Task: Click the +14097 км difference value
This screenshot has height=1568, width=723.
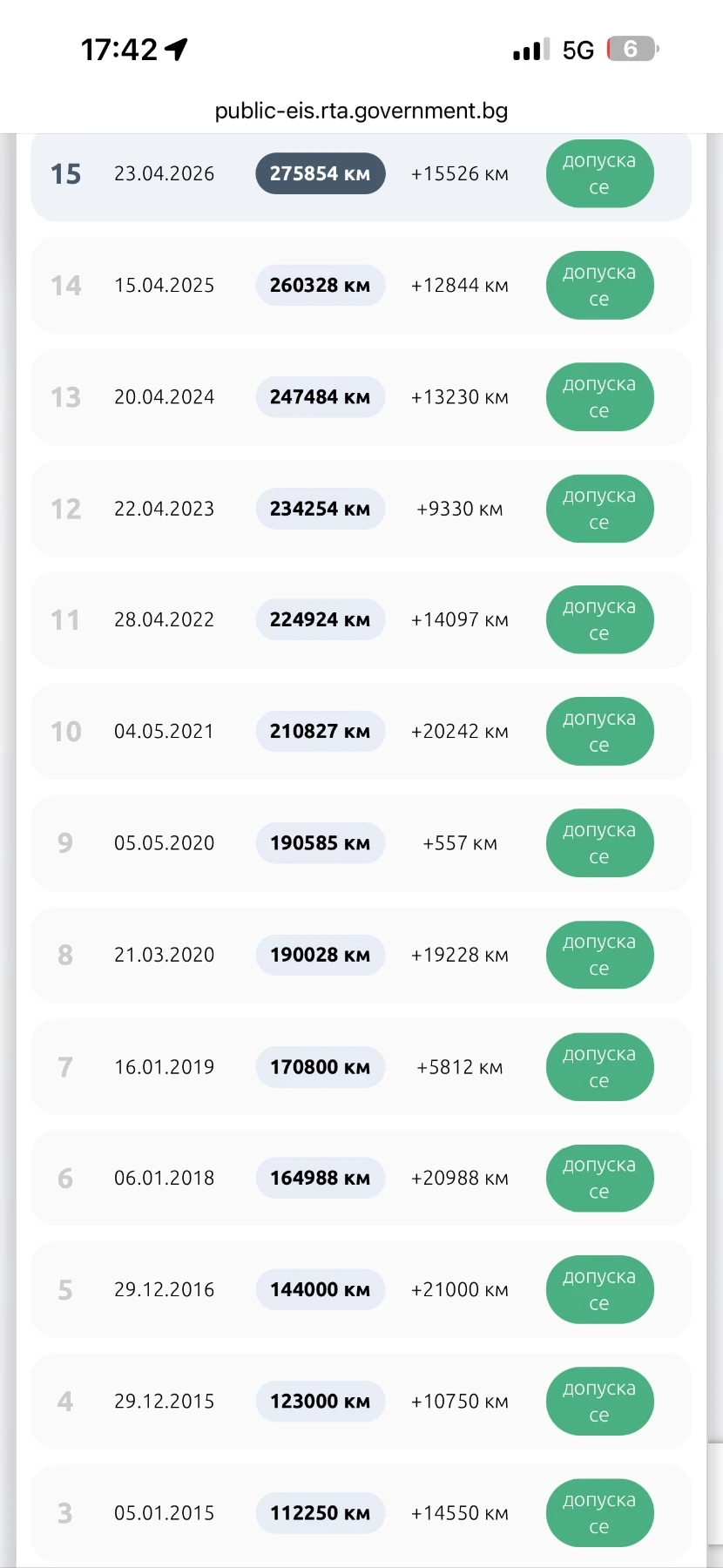Action: 460,620
